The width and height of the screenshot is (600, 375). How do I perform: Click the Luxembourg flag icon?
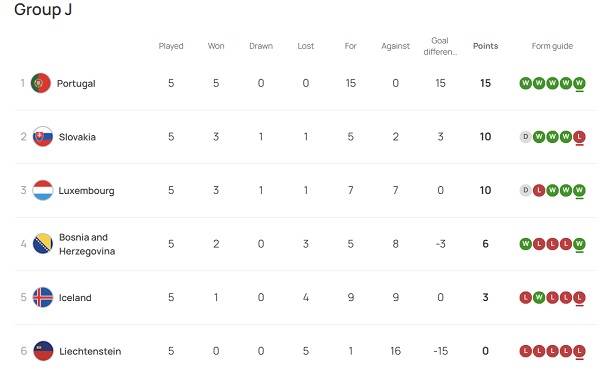pos(42,190)
